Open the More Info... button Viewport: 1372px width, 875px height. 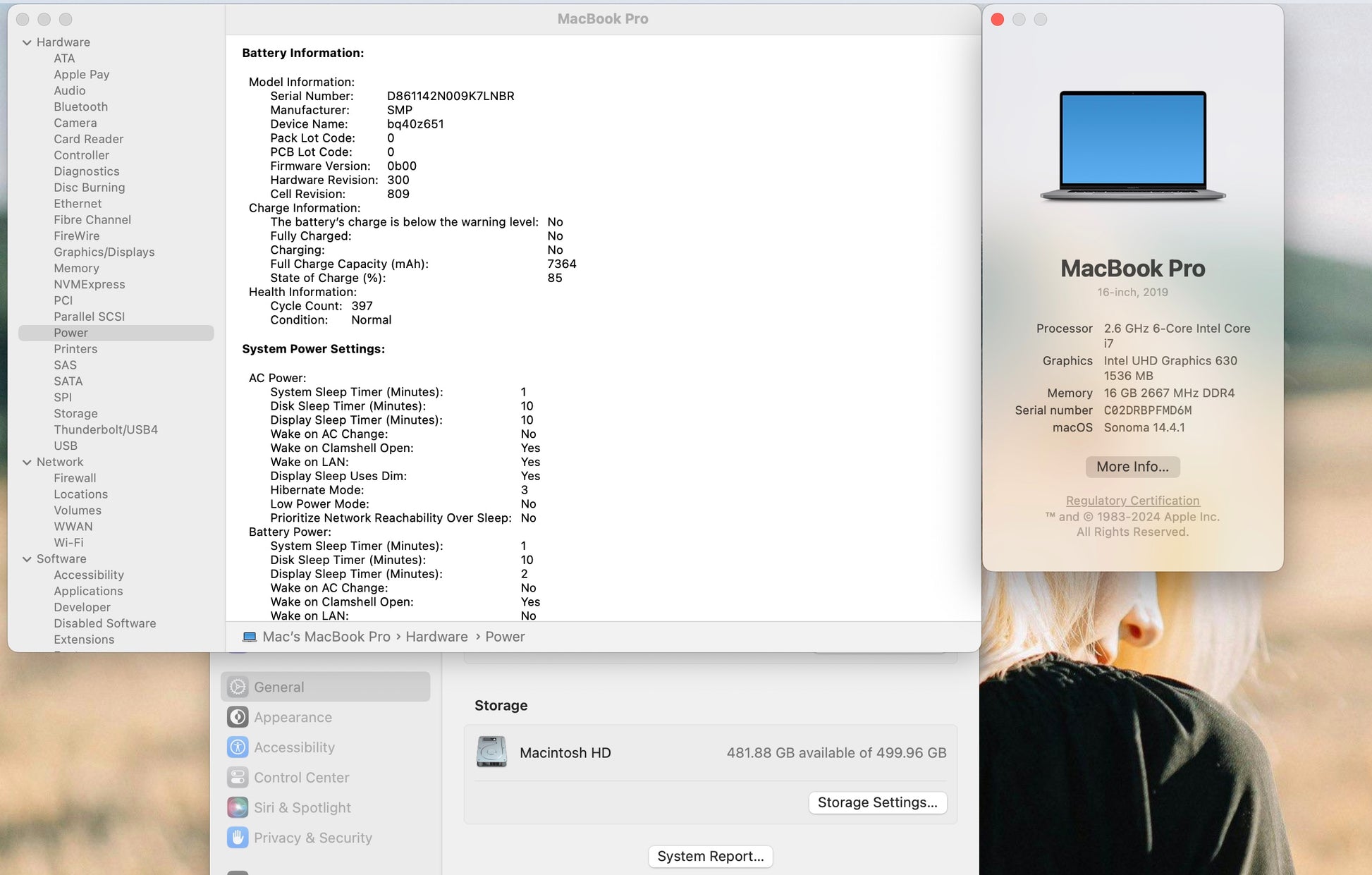1132,467
